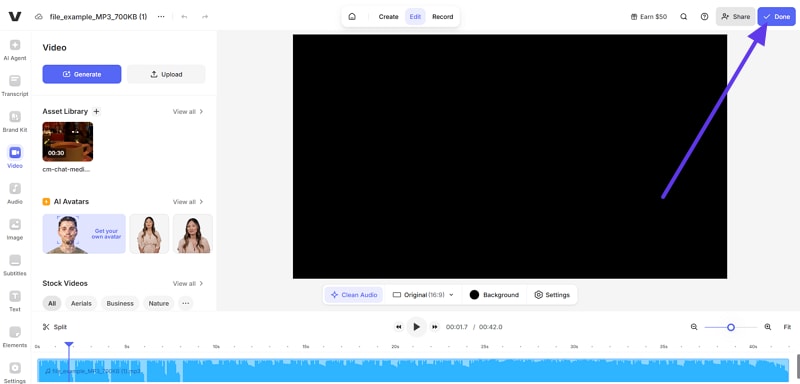Expand AI Avatars View all

click(x=188, y=202)
